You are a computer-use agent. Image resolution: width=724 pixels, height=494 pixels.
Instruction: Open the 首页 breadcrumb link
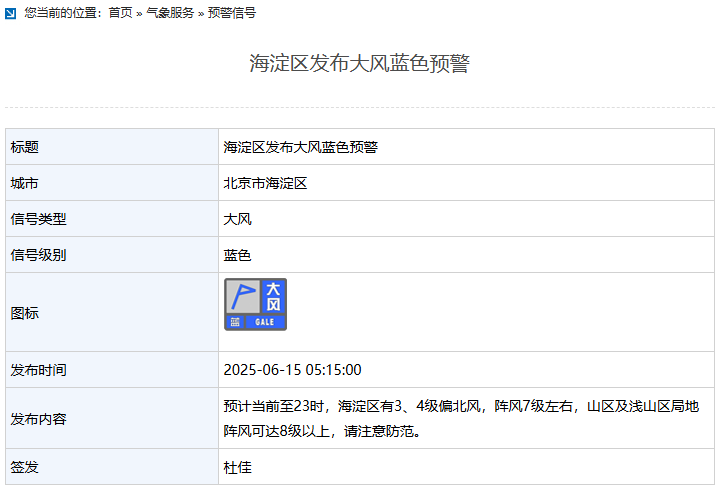[120, 13]
